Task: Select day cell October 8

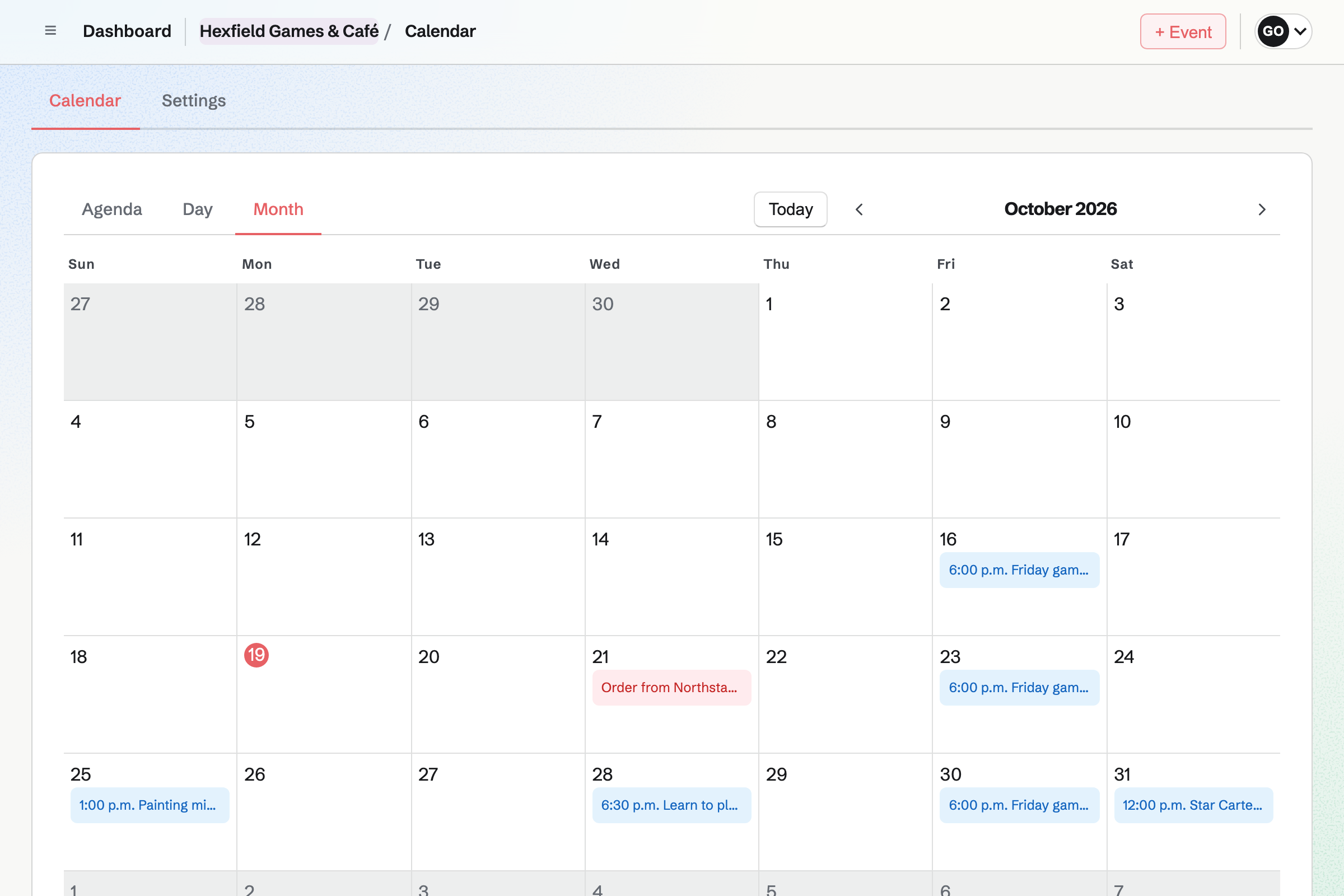Action: tap(846, 459)
